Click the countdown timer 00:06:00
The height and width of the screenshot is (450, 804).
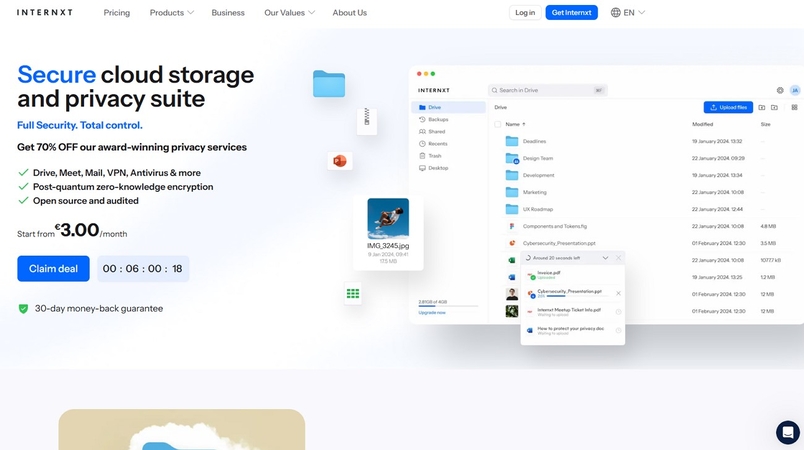click(143, 269)
